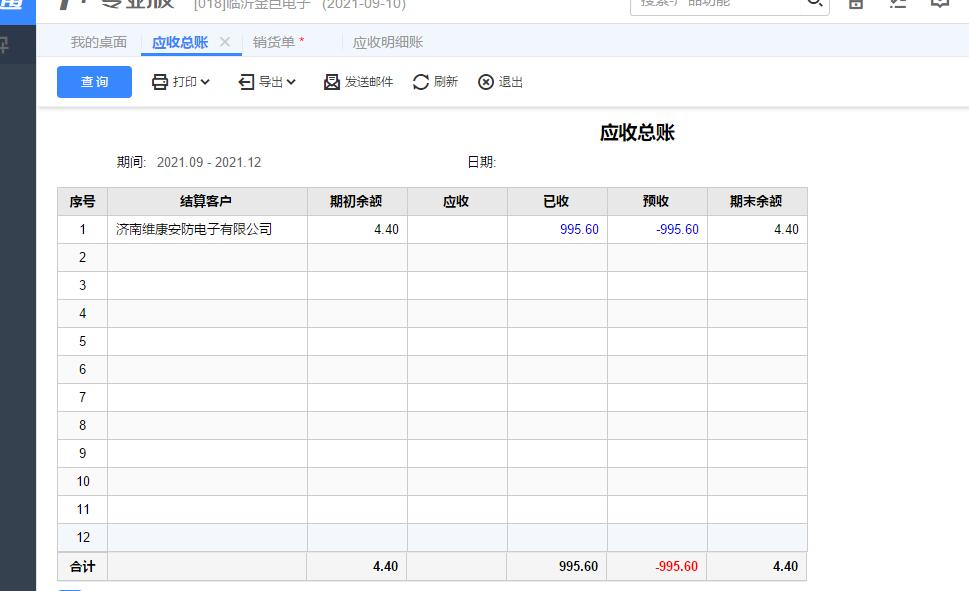
Task: Click the 序号 column header
Action: [82, 202]
